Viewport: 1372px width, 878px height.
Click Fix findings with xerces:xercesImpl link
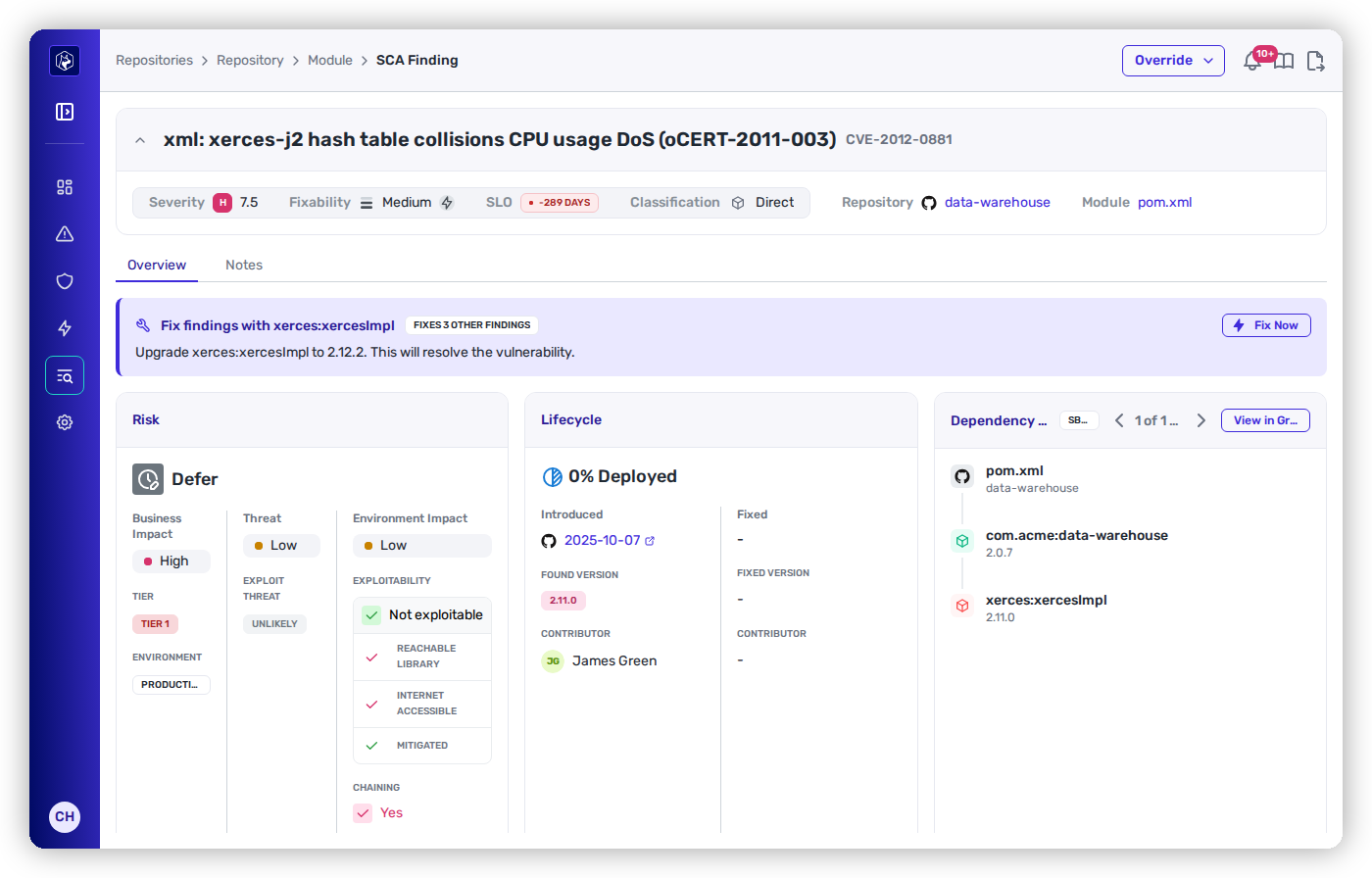pyautogui.click(x=277, y=325)
